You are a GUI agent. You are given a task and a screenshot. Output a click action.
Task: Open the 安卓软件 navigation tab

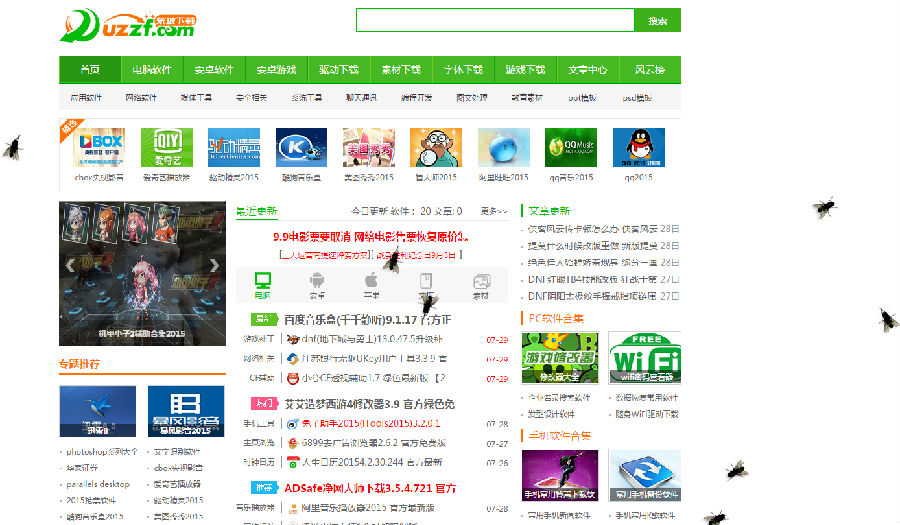click(x=214, y=69)
